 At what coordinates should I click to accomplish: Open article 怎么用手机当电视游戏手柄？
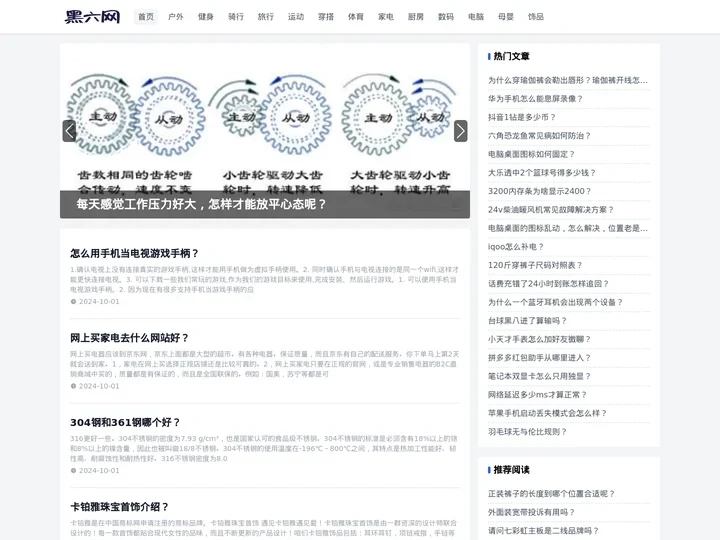tap(135, 253)
